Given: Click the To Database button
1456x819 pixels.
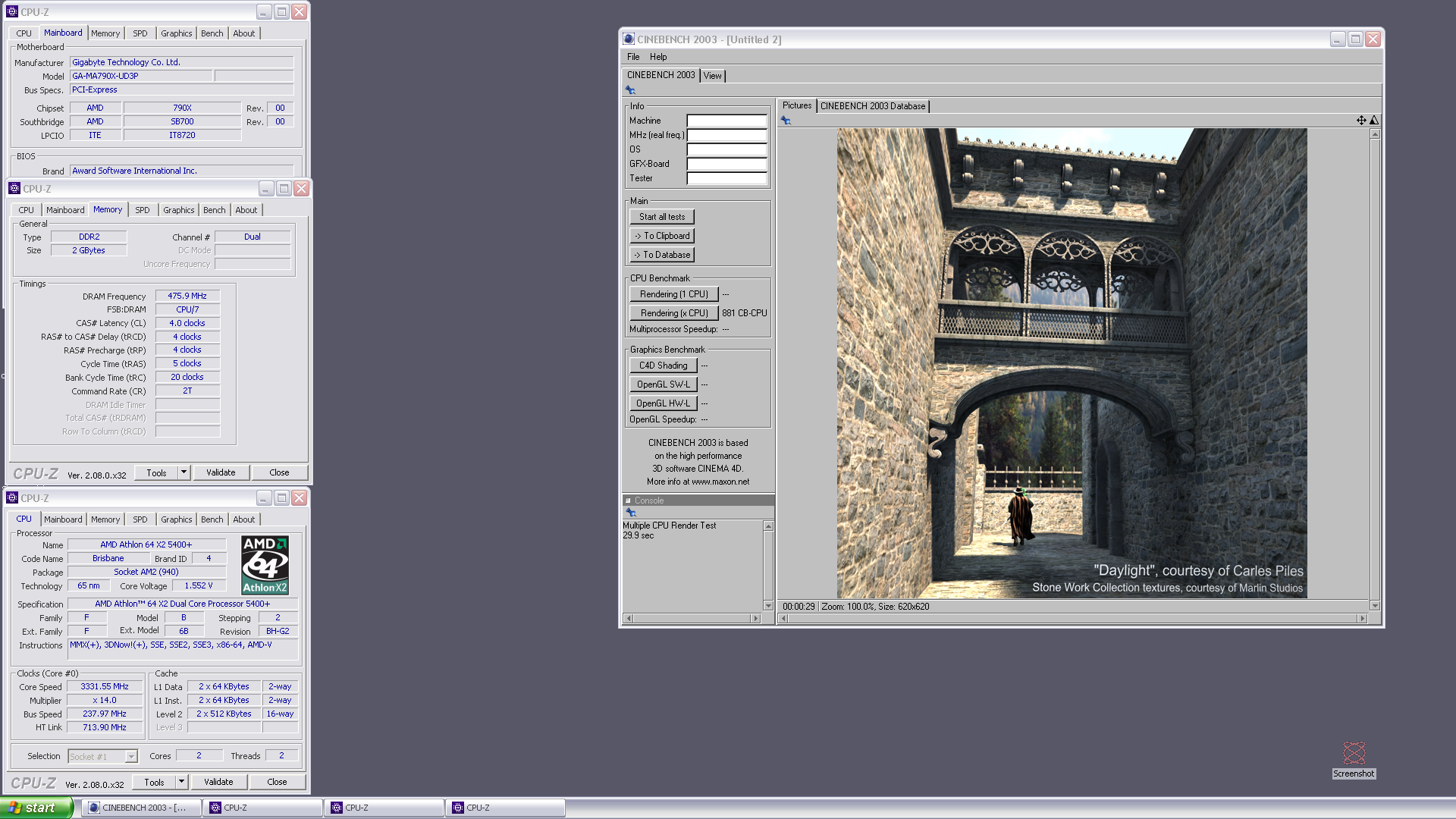Looking at the screenshot, I should tap(662, 255).
